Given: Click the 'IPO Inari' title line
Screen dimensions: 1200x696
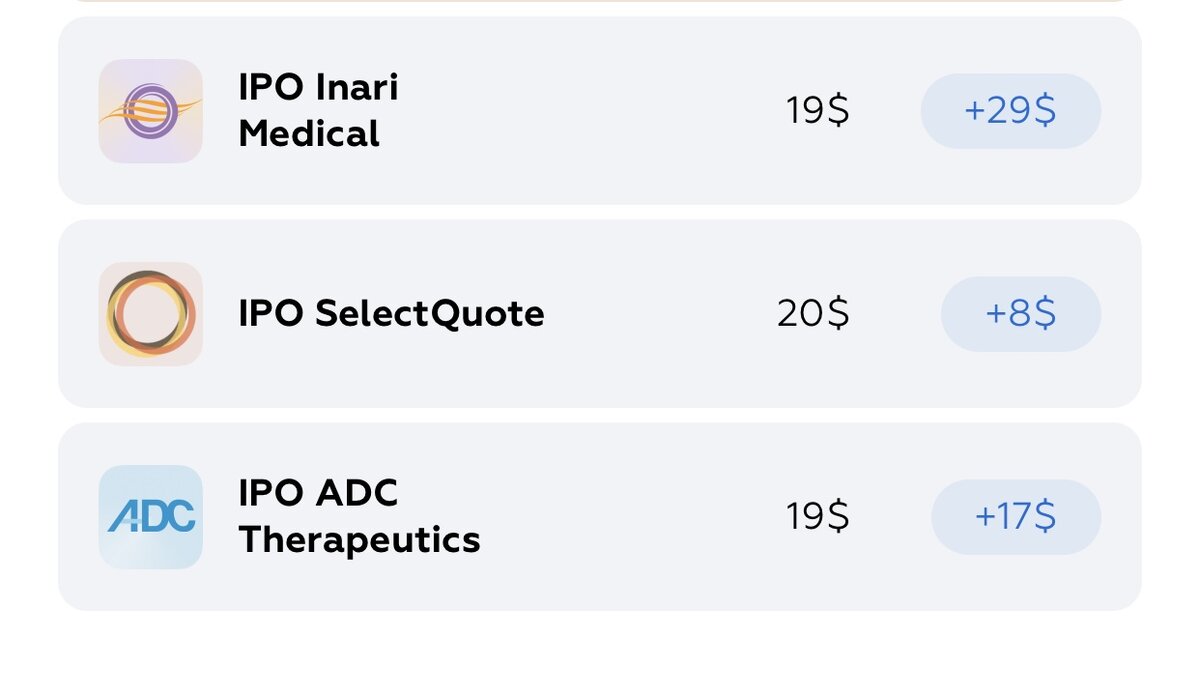Looking at the screenshot, I should (x=318, y=88).
